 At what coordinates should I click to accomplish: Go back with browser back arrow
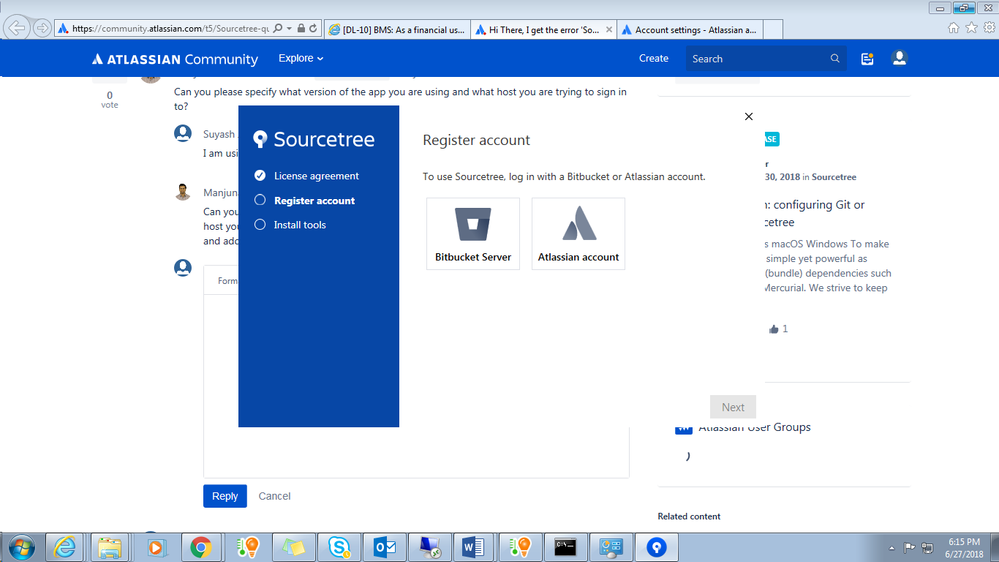pyautogui.click(x=17, y=28)
